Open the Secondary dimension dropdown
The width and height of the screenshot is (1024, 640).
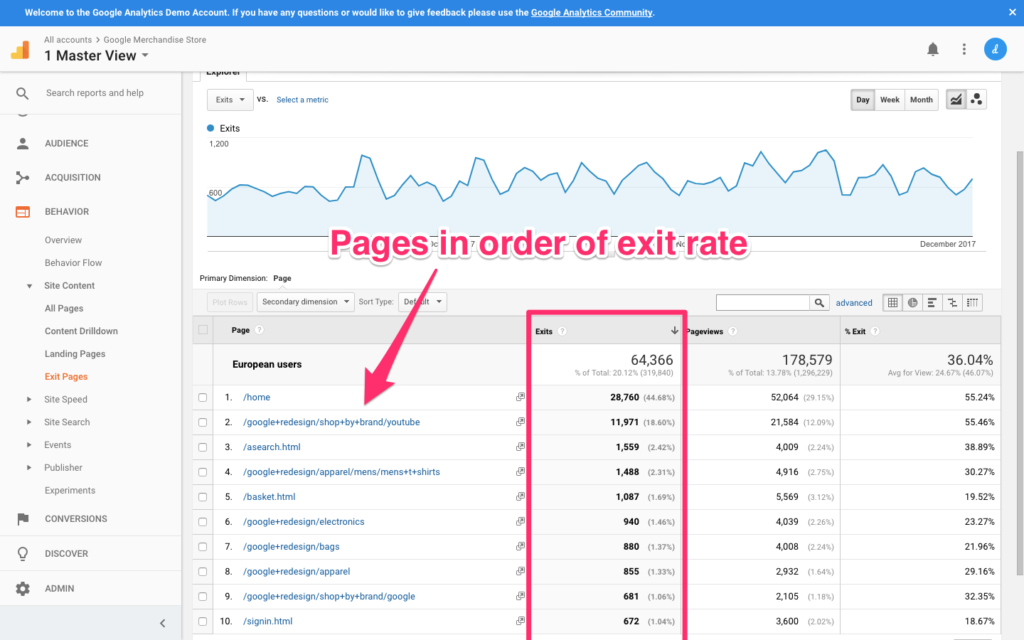305,302
